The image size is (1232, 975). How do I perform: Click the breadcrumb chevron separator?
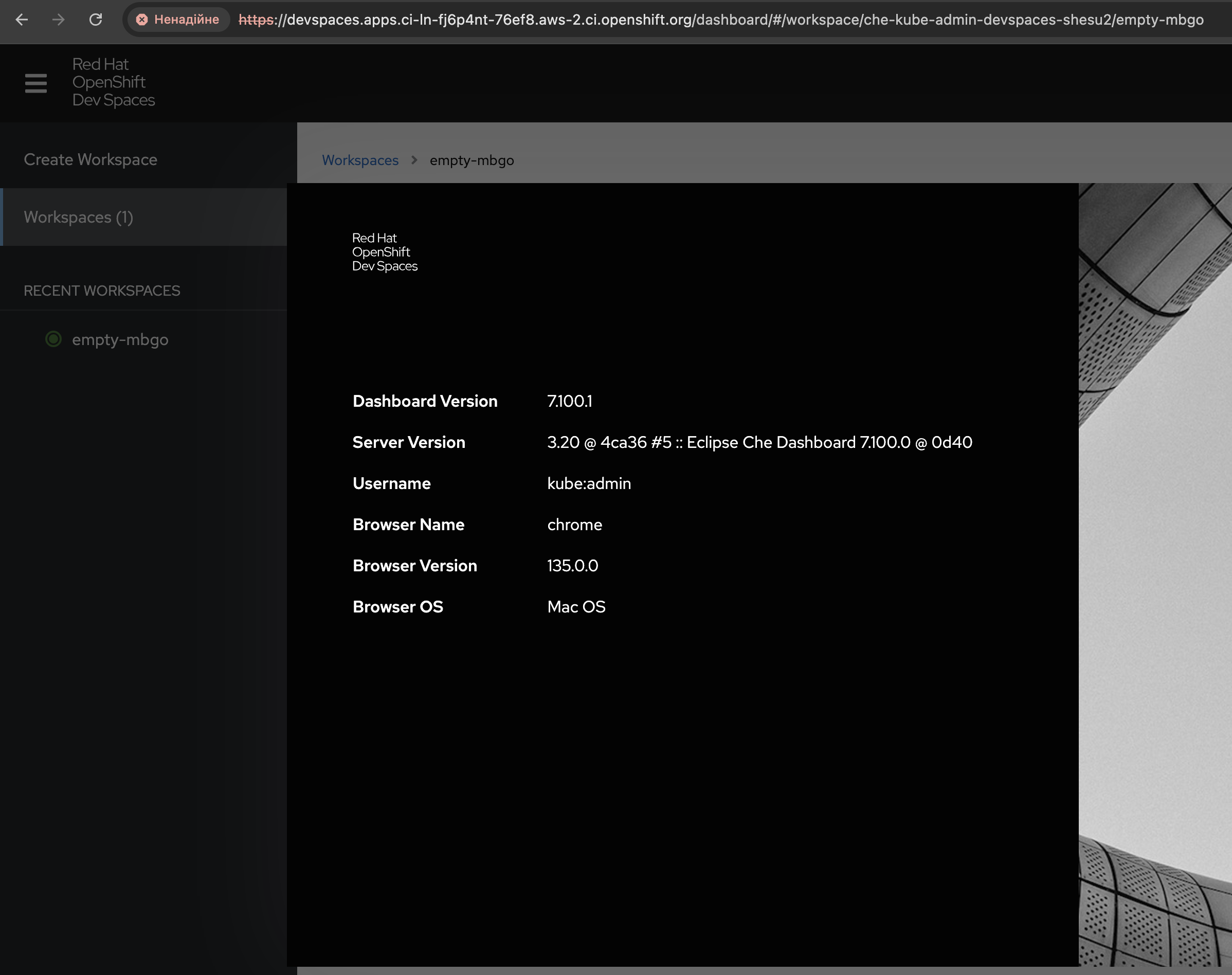point(414,160)
